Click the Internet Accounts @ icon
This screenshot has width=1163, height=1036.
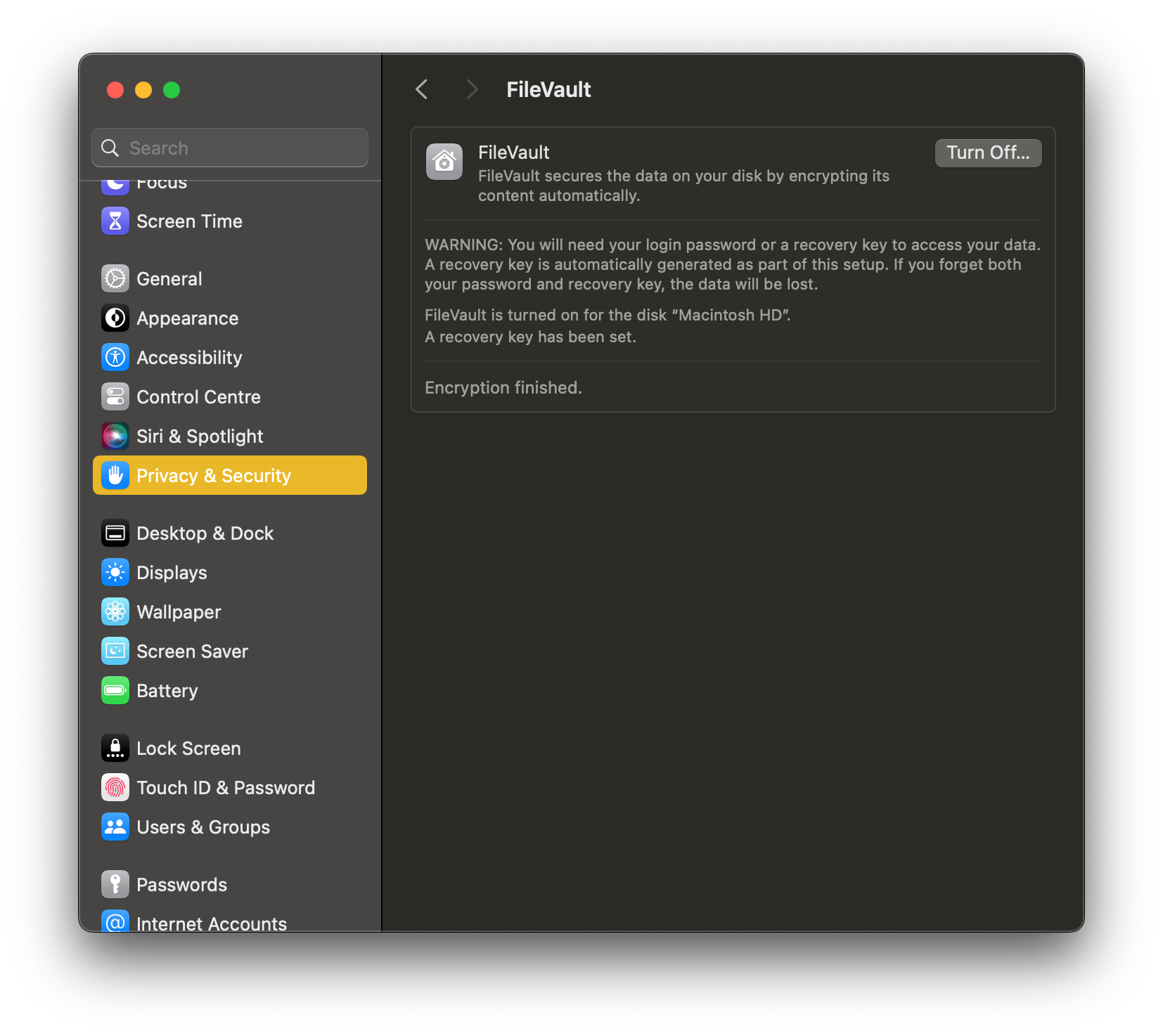[115, 921]
